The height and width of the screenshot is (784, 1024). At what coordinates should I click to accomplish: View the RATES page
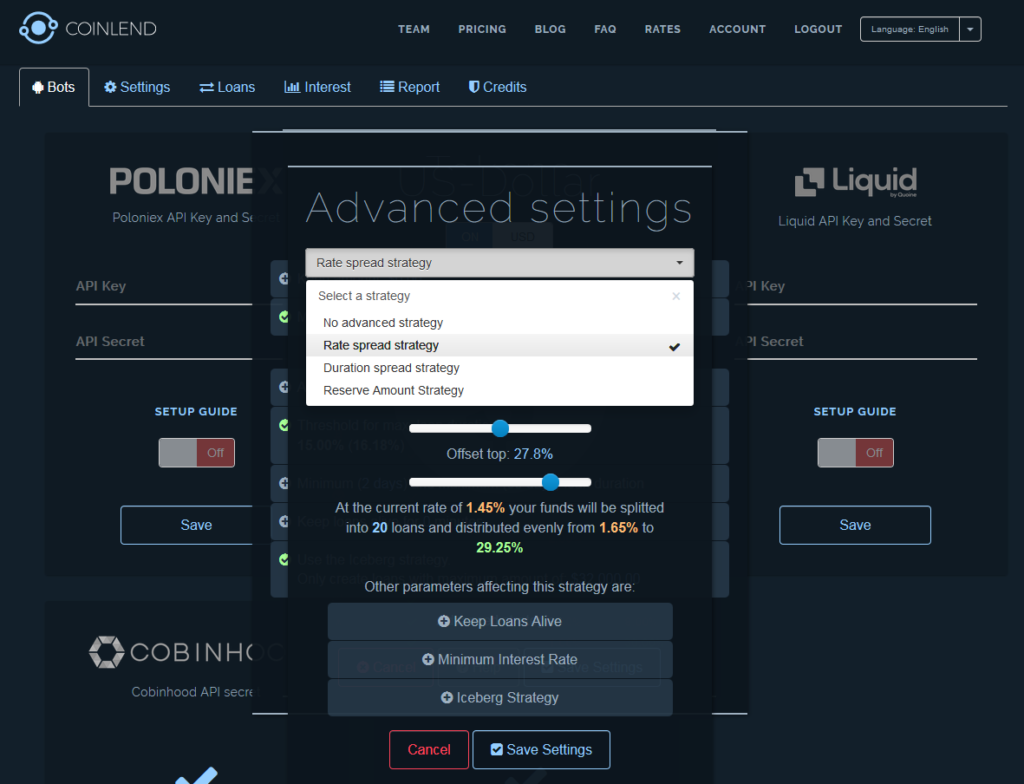click(x=662, y=29)
